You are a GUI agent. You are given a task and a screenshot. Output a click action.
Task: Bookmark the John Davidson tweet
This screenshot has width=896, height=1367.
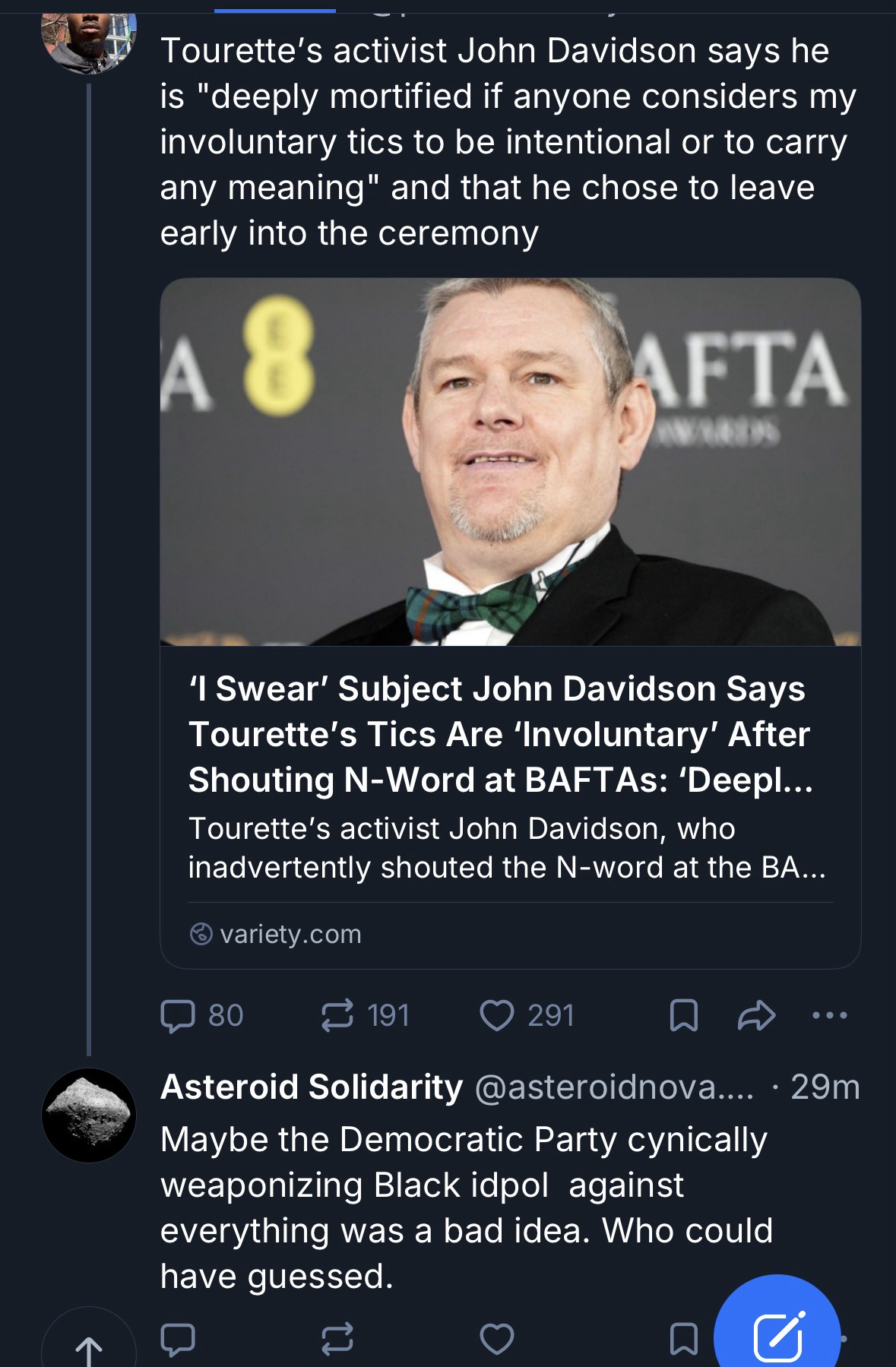(683, 1016)
